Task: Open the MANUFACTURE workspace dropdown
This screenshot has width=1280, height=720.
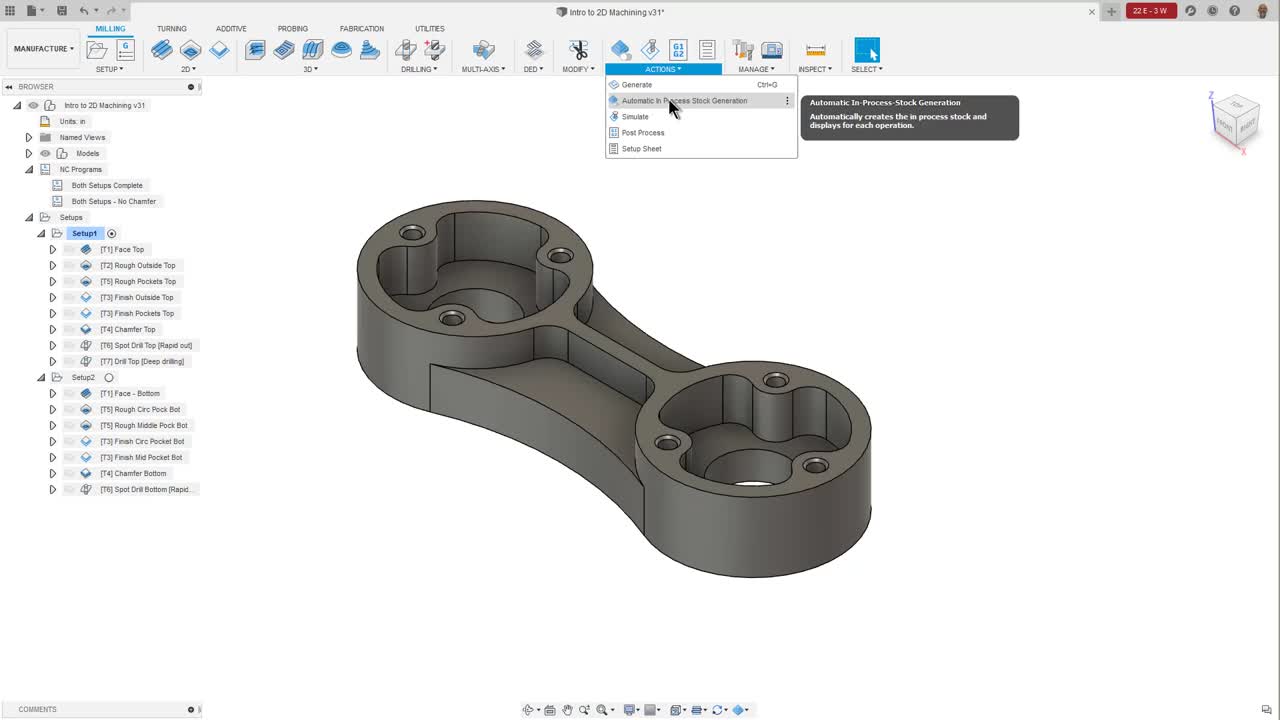Action: tap(43, 48)
